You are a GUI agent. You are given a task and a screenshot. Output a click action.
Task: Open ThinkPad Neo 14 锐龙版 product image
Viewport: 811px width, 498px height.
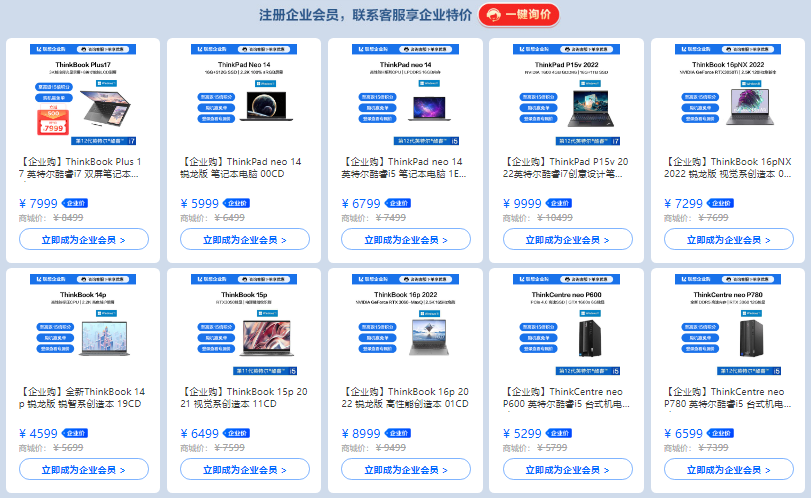tap(244, 95)
